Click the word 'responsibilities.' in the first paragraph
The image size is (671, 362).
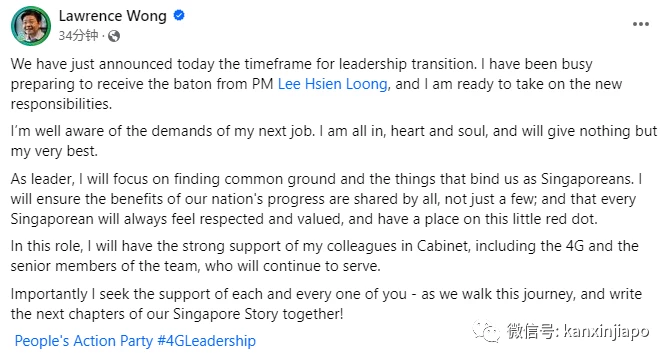[61, 104]
